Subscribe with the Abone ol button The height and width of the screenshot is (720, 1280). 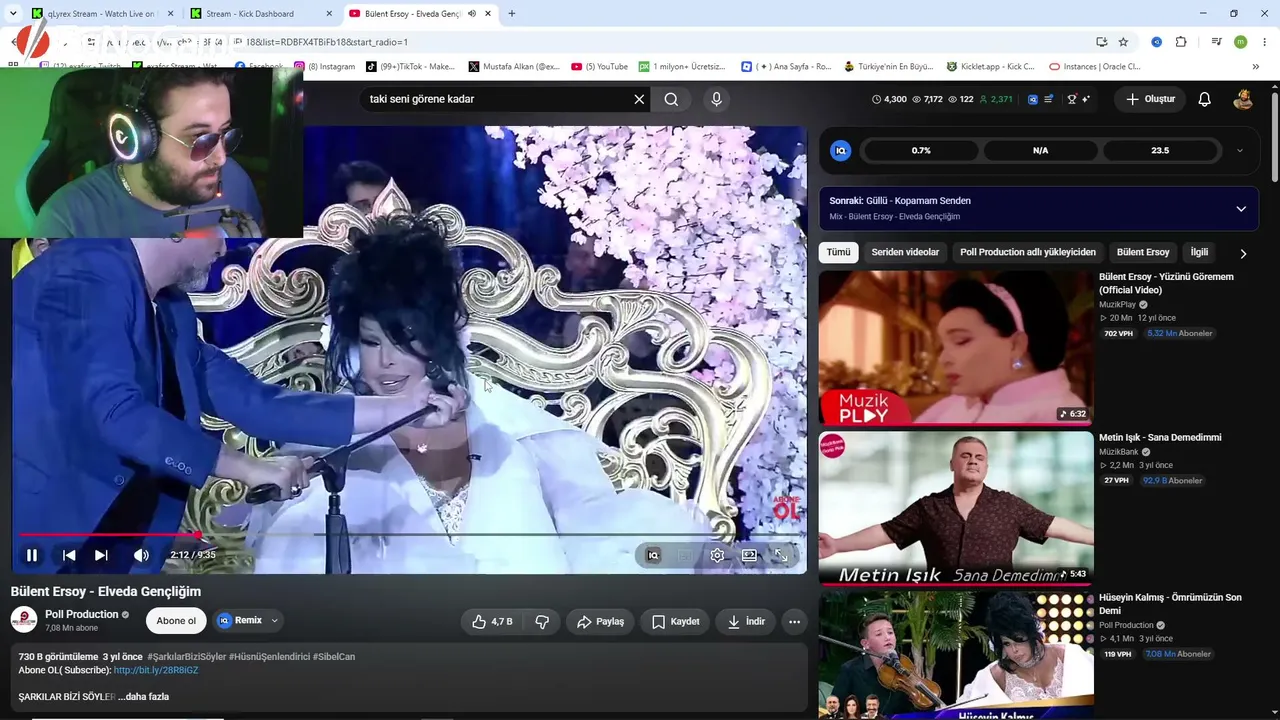point(176,621)
